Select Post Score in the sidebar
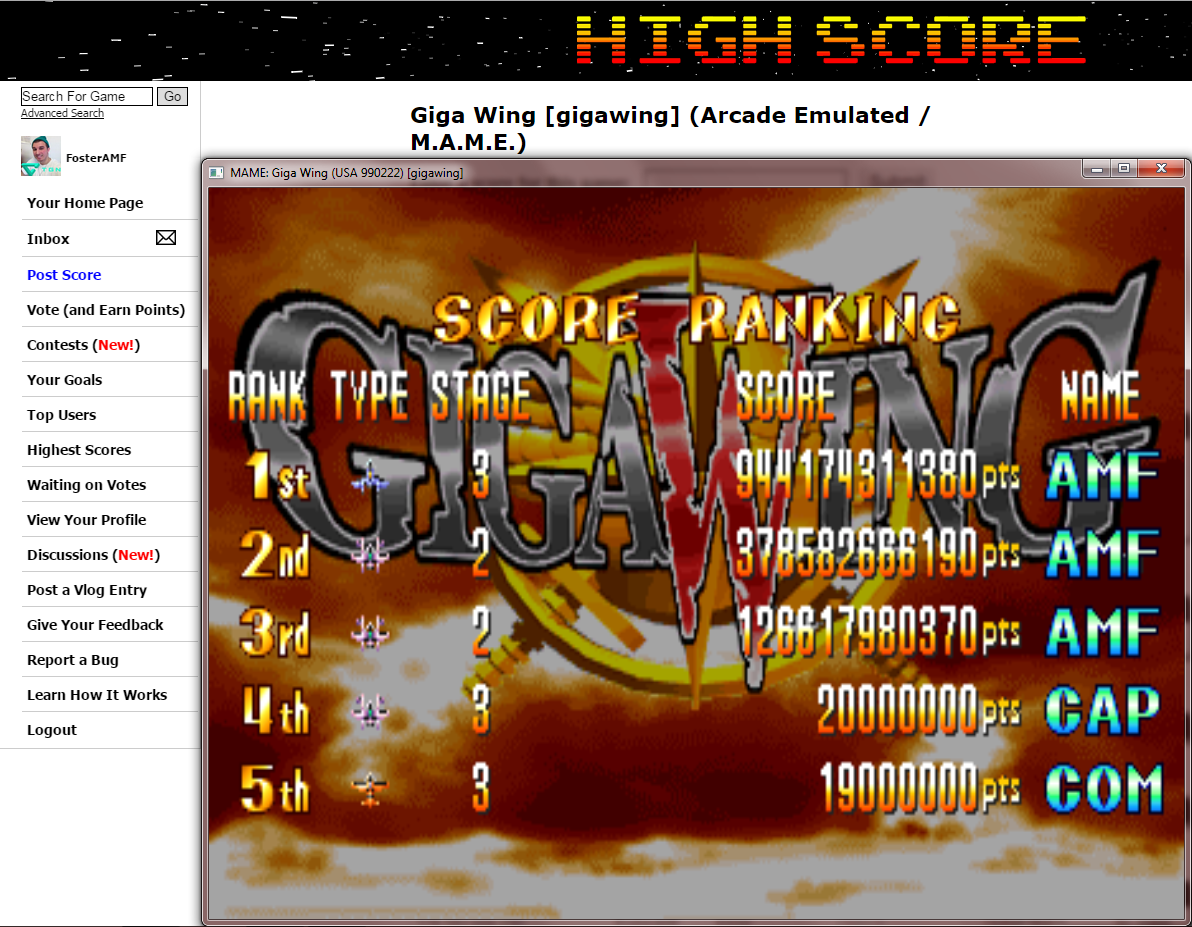Screen dimensions: 1192x927 coord(64,275)
